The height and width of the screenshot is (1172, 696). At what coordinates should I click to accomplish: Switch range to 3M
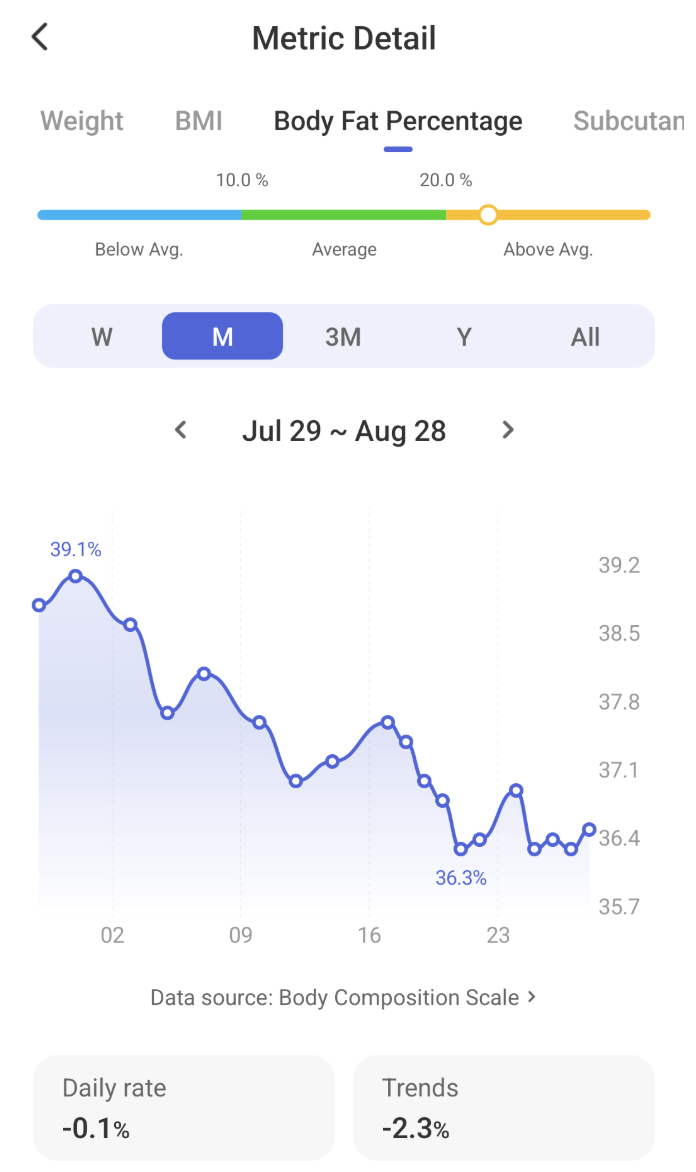pyautogui.click(x=343, y=336)
